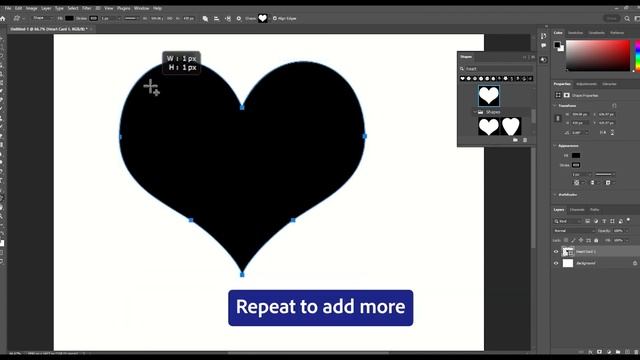Open the Shape tool mode dropdown
Viewport: 640px width, 360px height.
tap(42, 18)
